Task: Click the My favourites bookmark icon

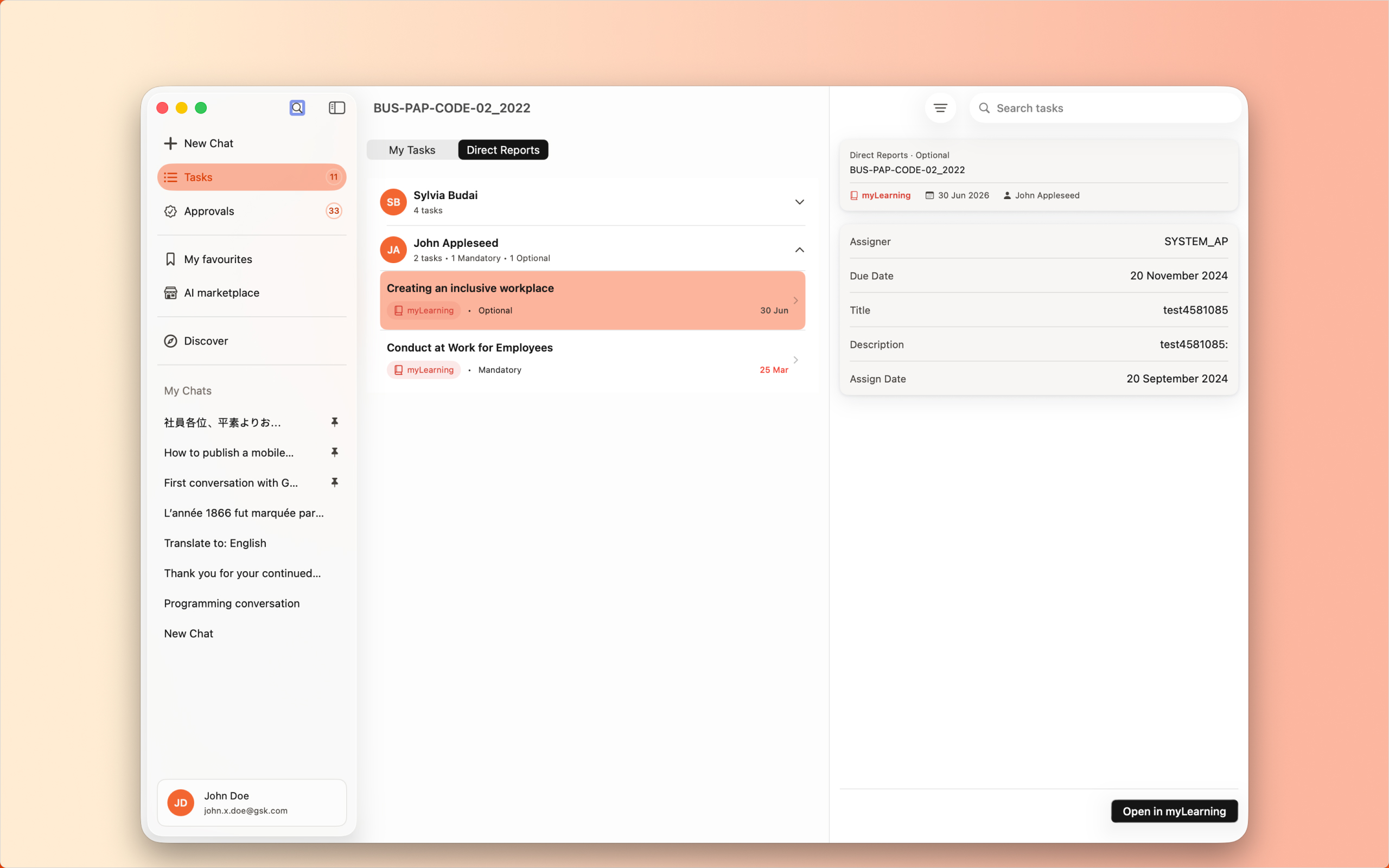Action: click(x=170, y=259)
